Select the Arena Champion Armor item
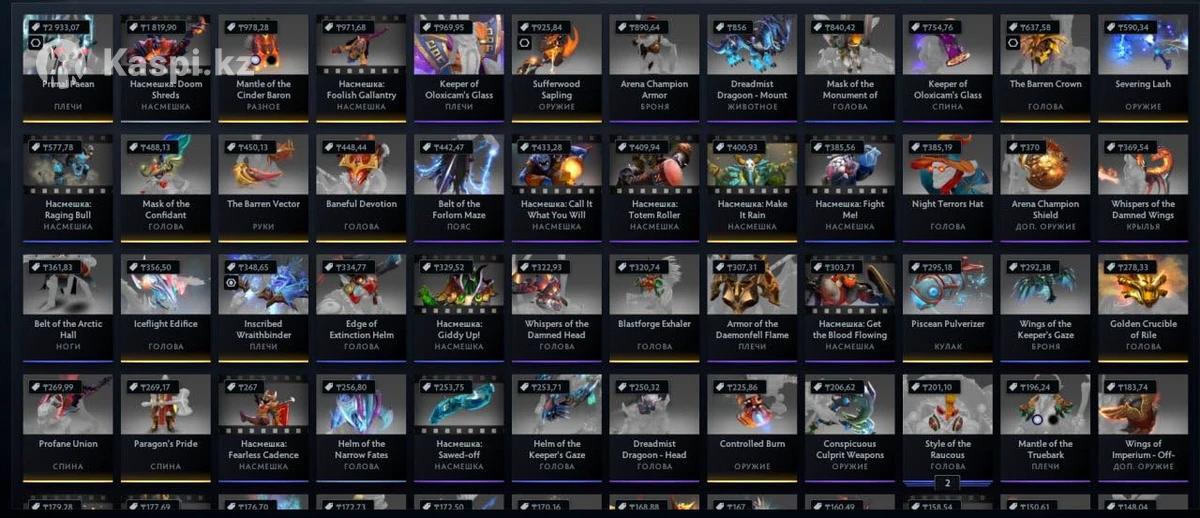This screenshot has width=1200, height=518. tap(655, 68)
